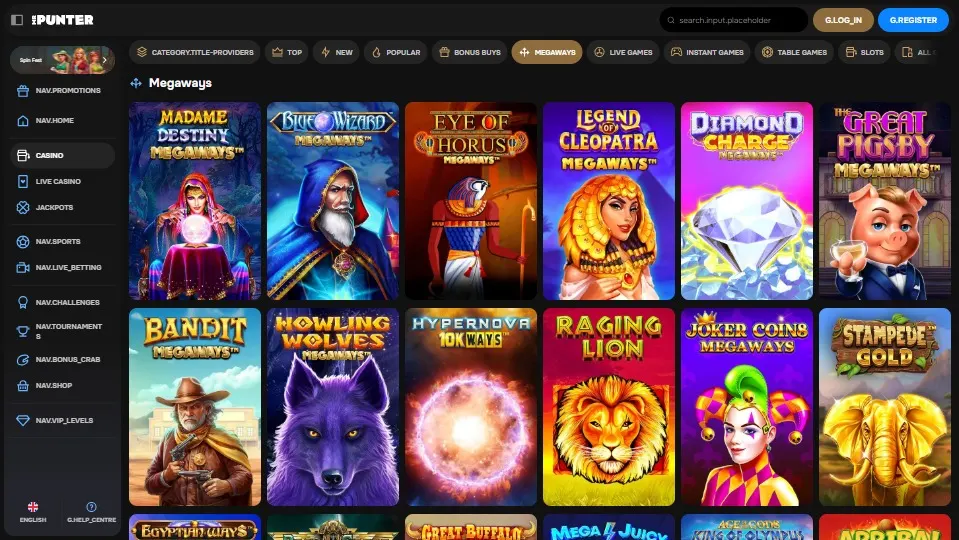The width and height of the screenshot is (959, 540).
Task: Focus the search input field
Action: 733,20
